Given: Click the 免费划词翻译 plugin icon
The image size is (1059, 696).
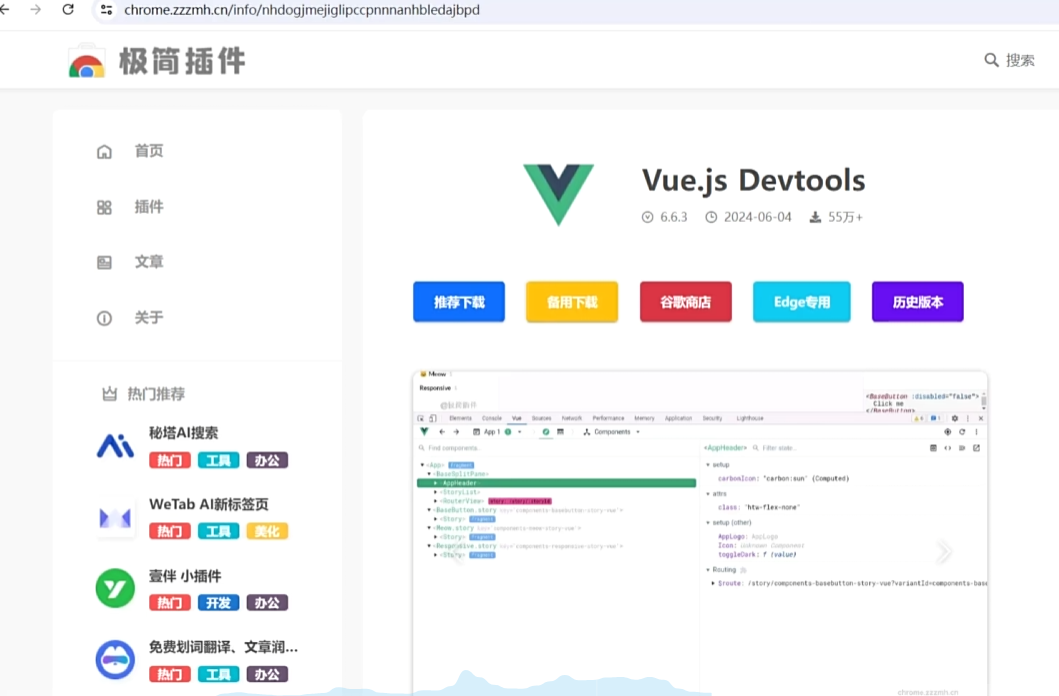Looking at the screenshot, I should click(x=115, y=660).
